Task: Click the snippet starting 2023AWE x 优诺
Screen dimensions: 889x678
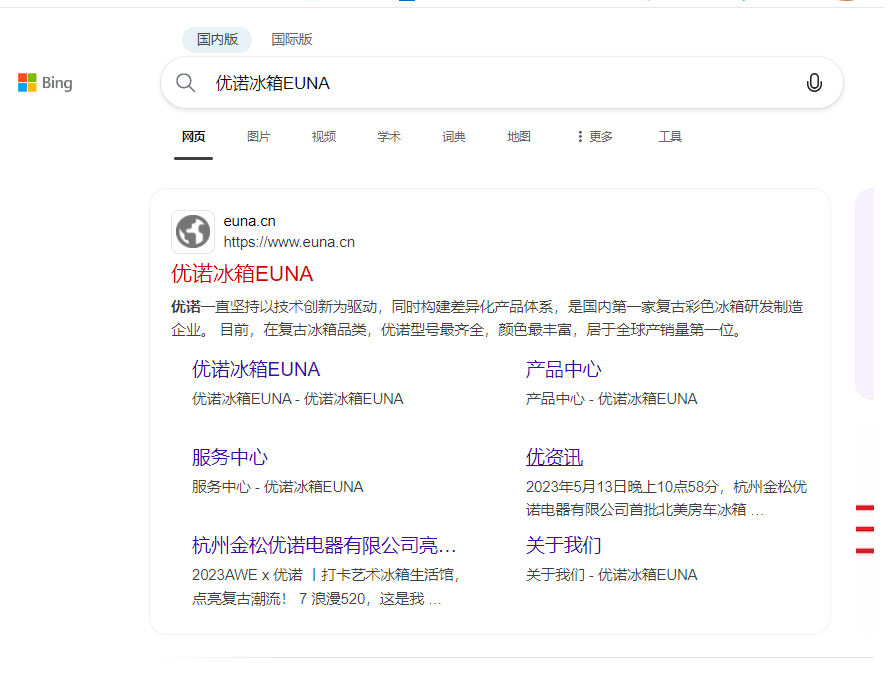Action: (325, 587)
